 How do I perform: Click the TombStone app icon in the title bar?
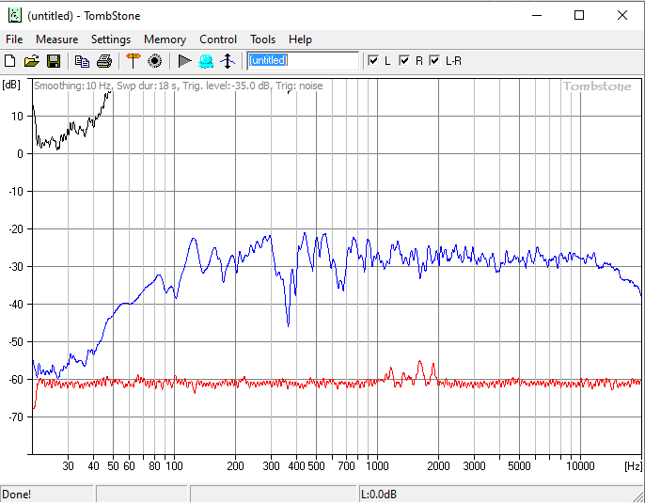click(x=15, y=16)
